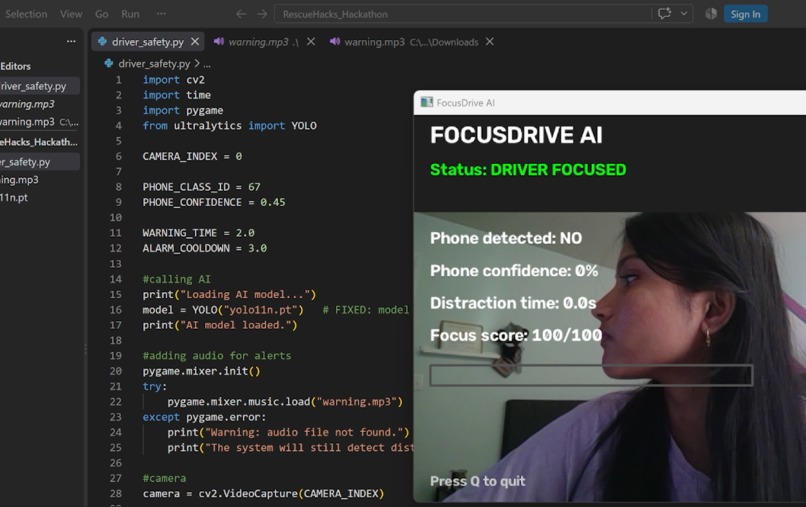Click the WARNING_TIME = 2.0 line

[198, 233]
